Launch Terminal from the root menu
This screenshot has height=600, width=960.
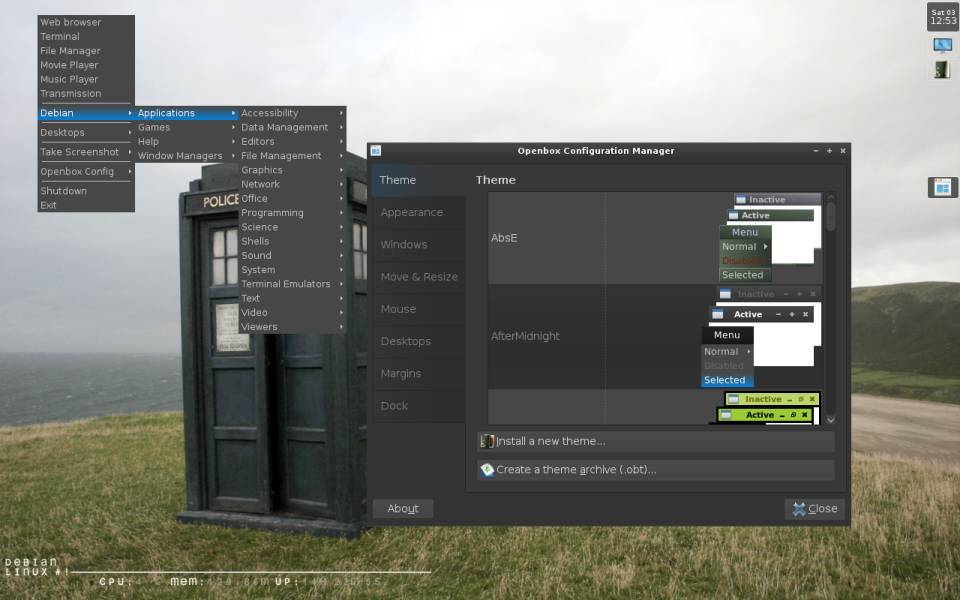(86, 36)
